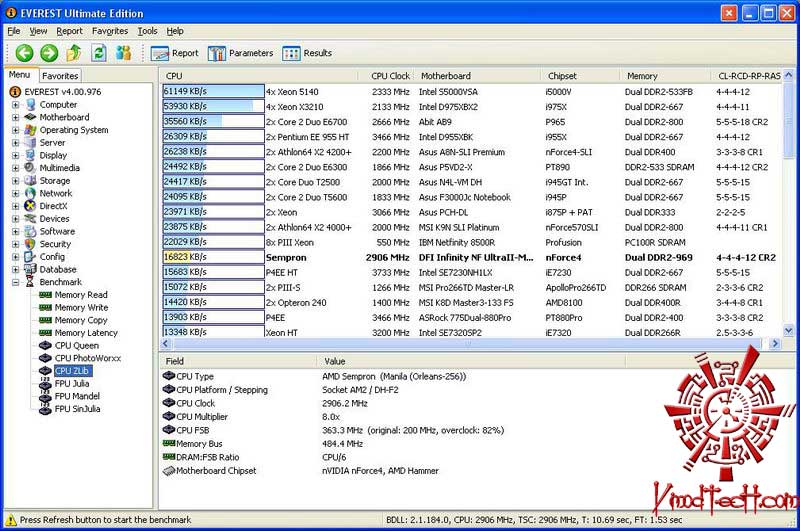The width and height of the screenshot is (800, 531).
Task: Select the Memory Latency benchmark
Action: [86, 333]
